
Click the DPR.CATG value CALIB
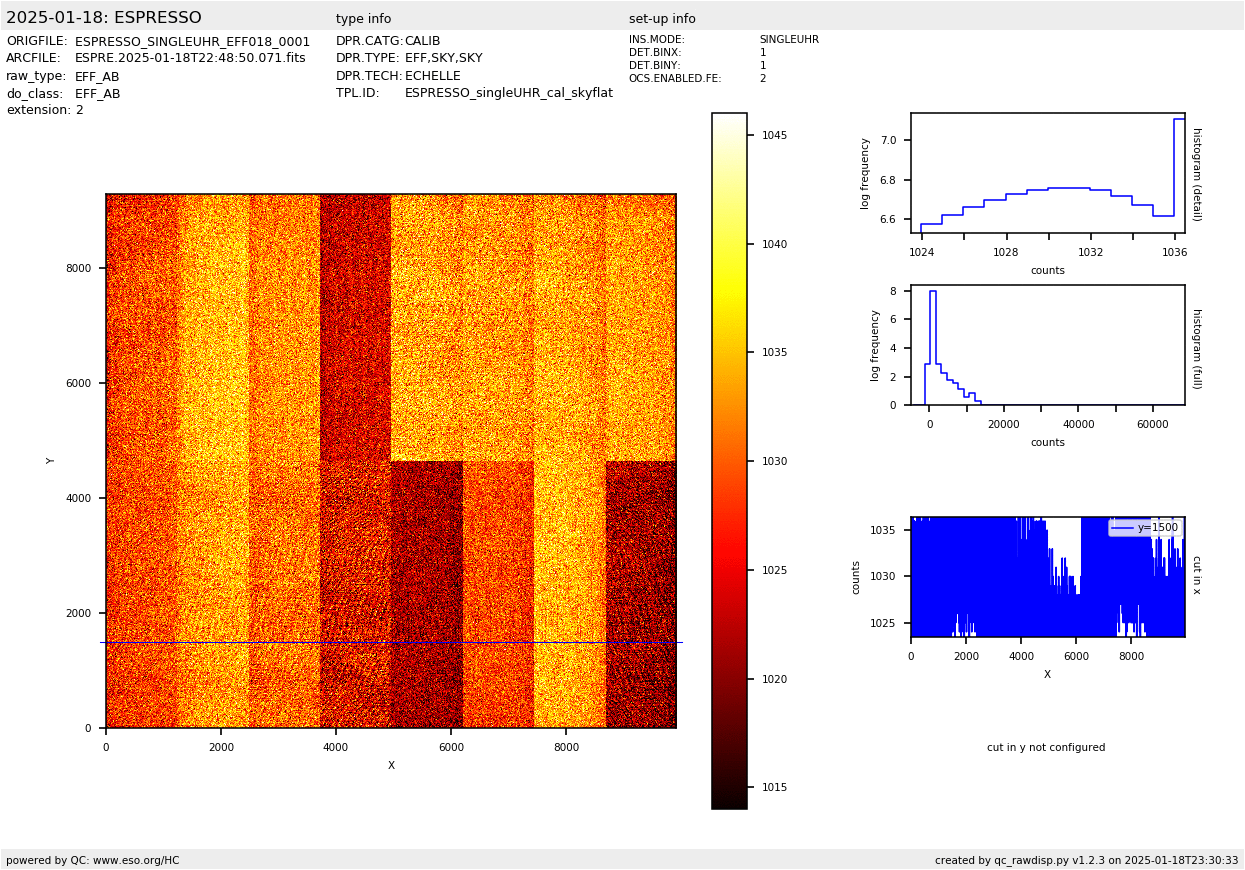coord(422,42)
